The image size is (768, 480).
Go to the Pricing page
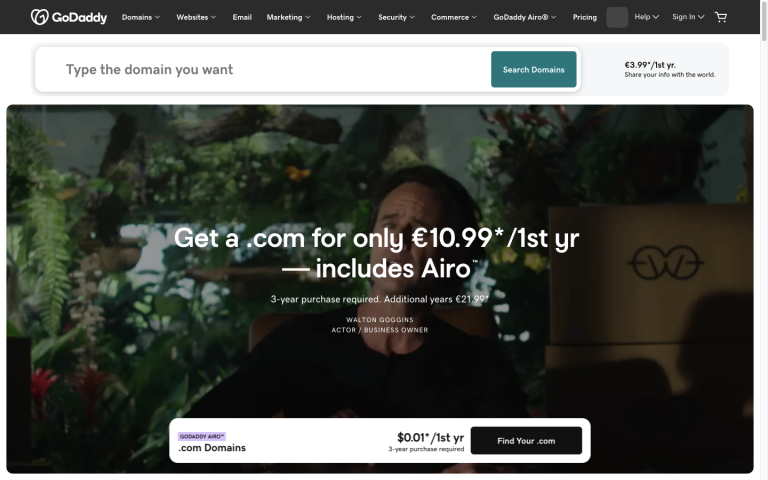point(585,17)
